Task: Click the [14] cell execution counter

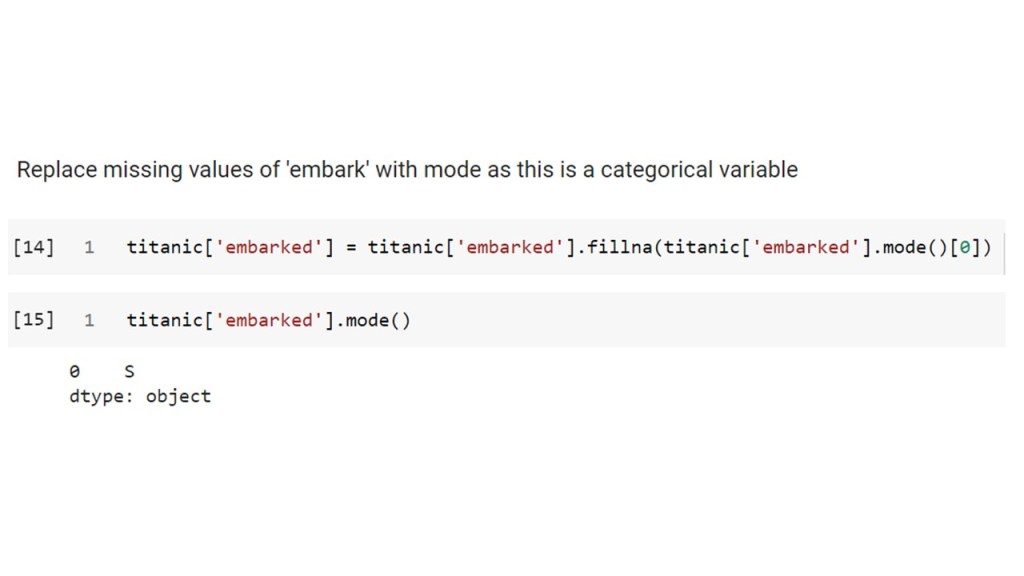Action: coord(33,247)
